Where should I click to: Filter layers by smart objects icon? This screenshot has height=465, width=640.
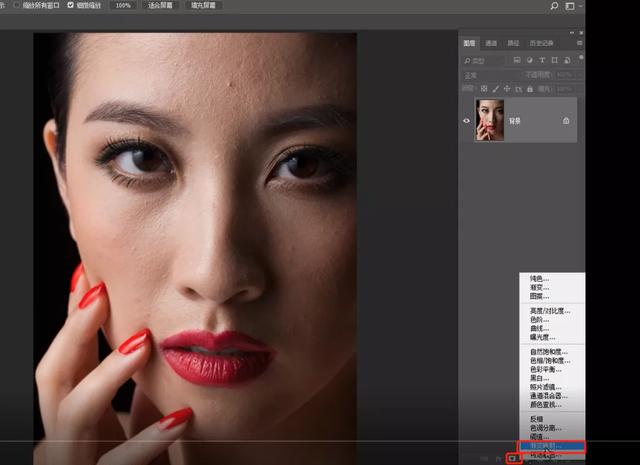[x=567, y=60]
